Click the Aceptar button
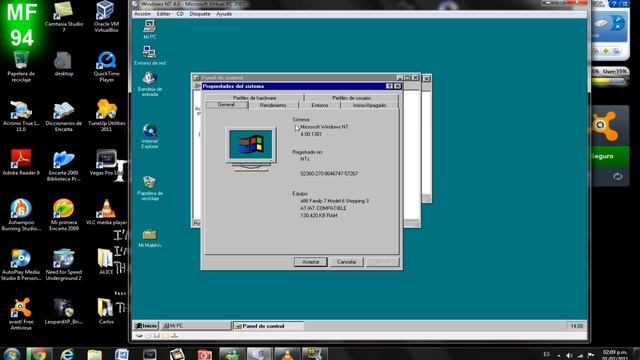The image size is (640, 360). (x=311, y=262)
